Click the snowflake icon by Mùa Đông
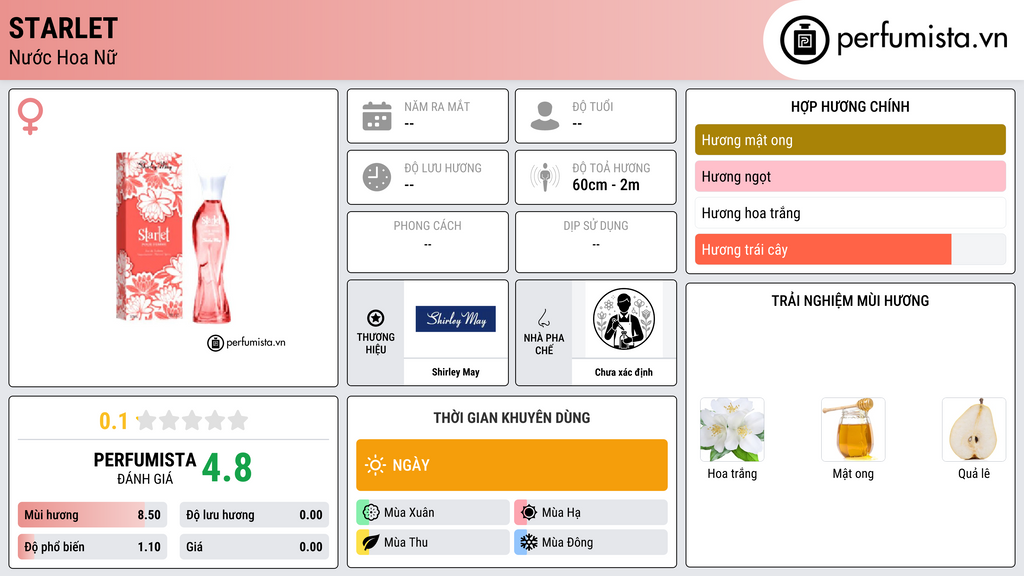This screenshot has width=1024, height=576. [x=529, y=542]
